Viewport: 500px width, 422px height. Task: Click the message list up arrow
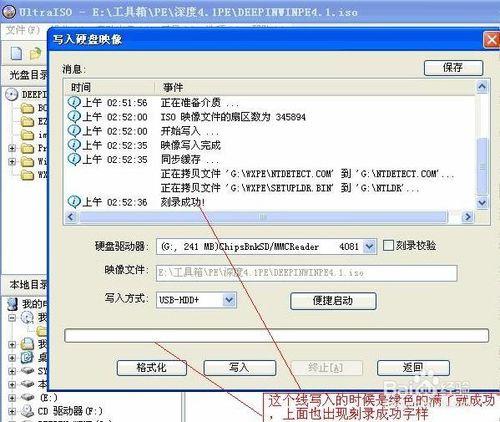(482, 87)
